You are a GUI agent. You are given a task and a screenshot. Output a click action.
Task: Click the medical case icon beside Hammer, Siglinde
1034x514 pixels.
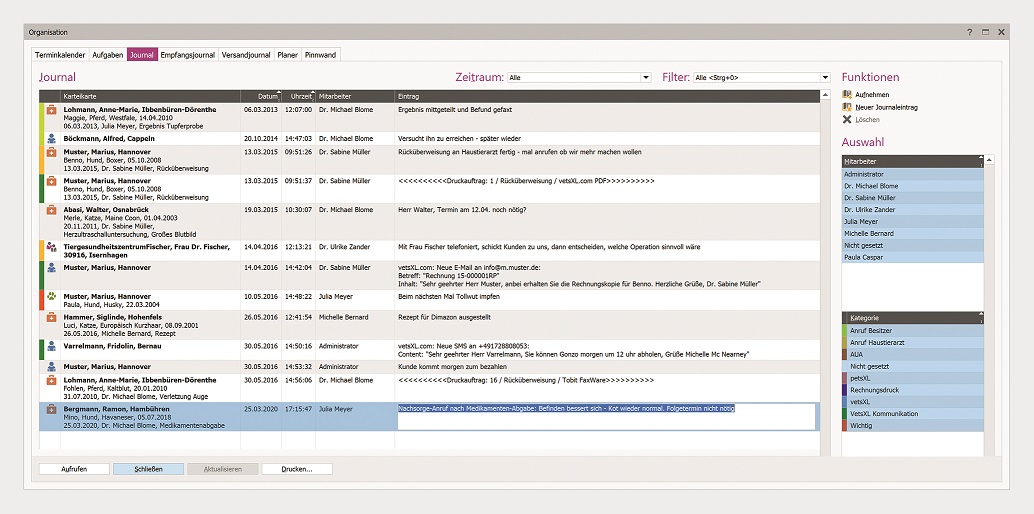(x=51, y=318)
